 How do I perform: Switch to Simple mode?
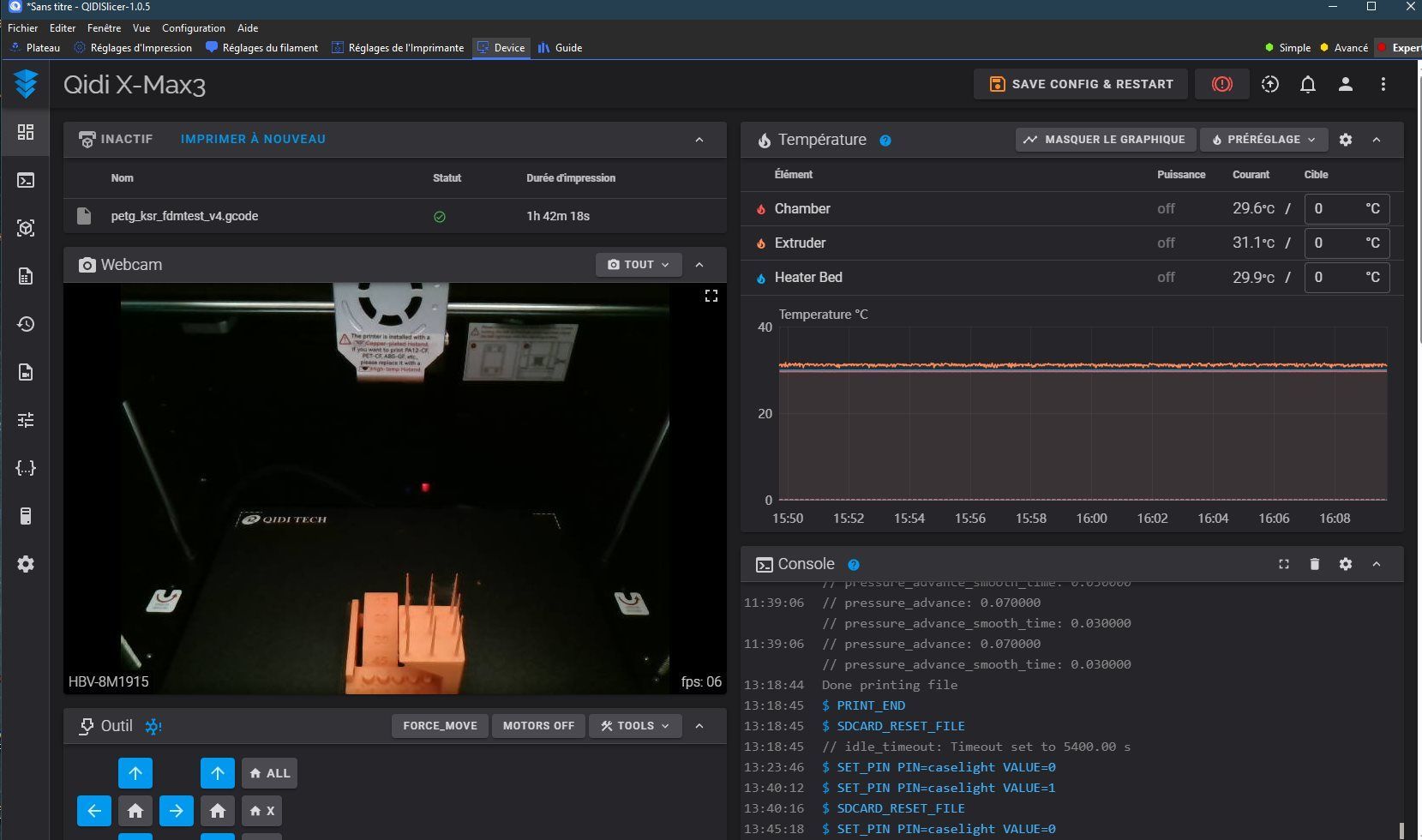tap(1287, 48)
